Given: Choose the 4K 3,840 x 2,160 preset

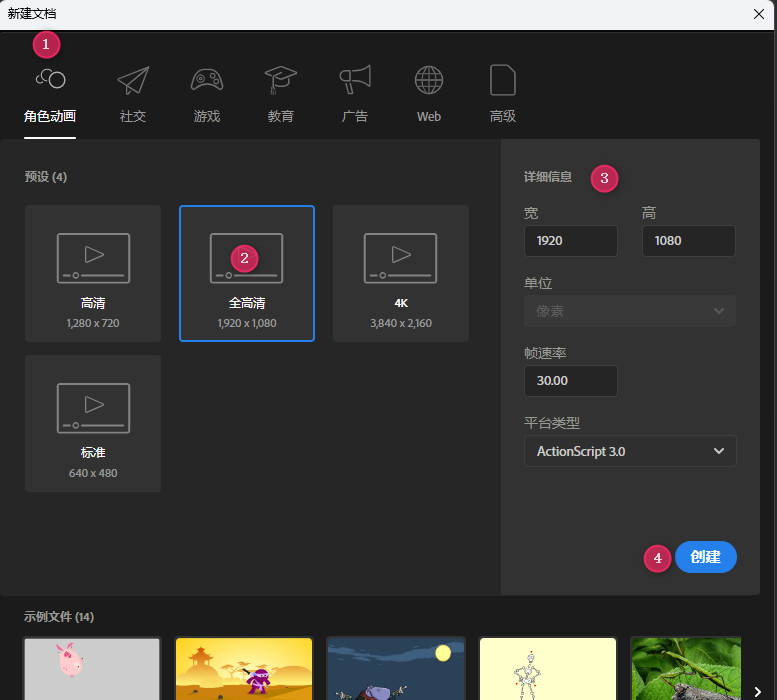Looking at the screenshot, I should coord(401,273).
